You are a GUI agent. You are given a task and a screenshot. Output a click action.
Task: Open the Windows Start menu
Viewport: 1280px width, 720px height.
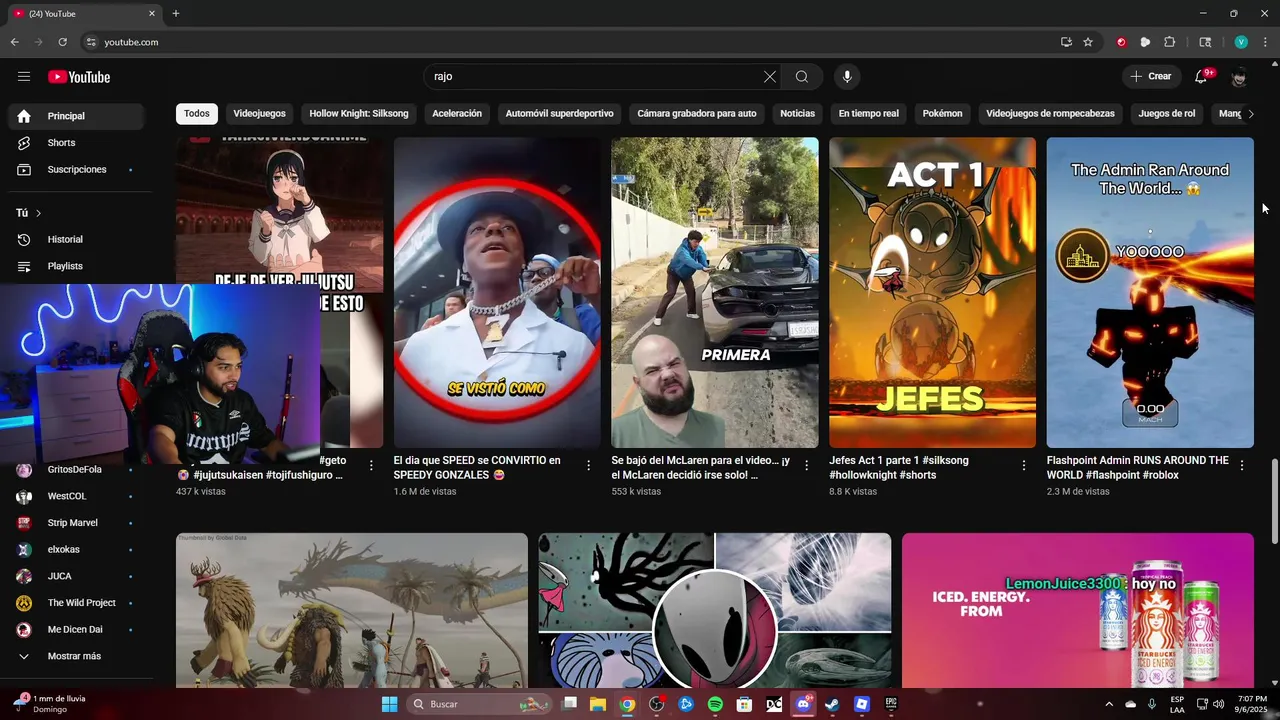(389, 704)
